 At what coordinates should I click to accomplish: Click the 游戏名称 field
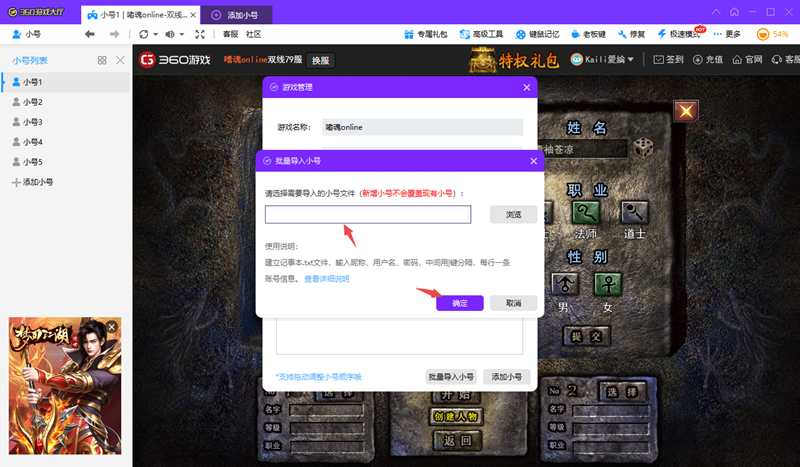click(x=422, y=127)
